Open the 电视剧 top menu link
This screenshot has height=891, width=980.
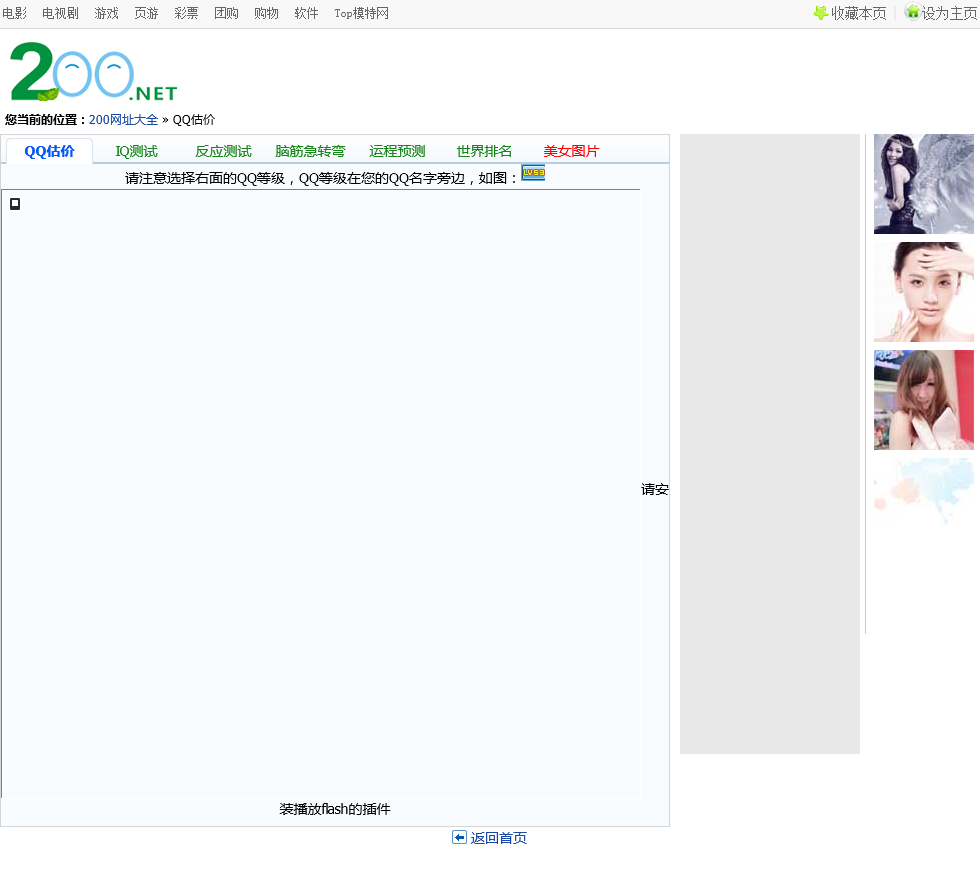[61, 13]
